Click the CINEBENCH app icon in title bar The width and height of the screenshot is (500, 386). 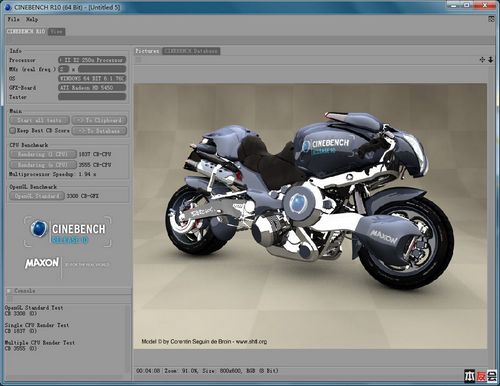coord(8,7)
